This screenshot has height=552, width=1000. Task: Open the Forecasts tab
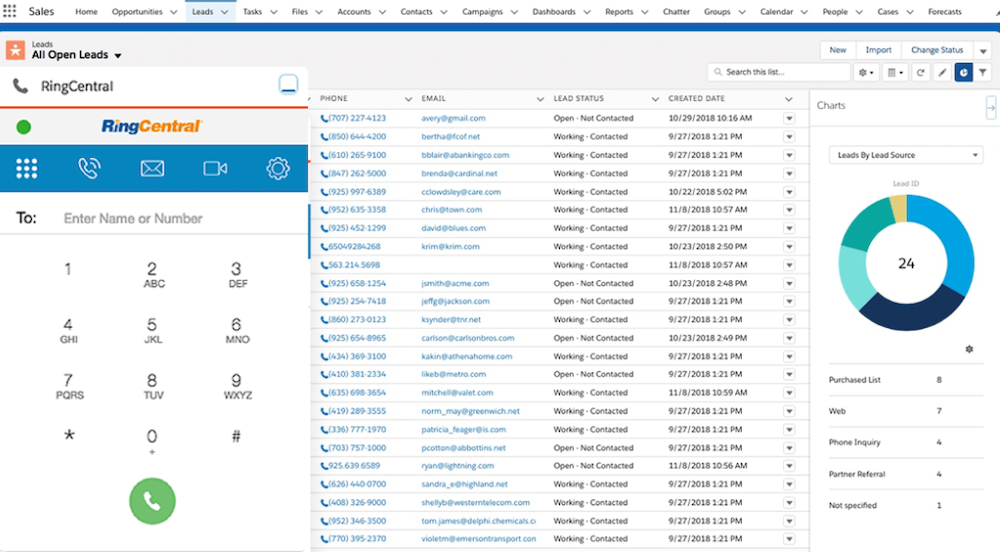pyautogui.click(x=945, y=11)
